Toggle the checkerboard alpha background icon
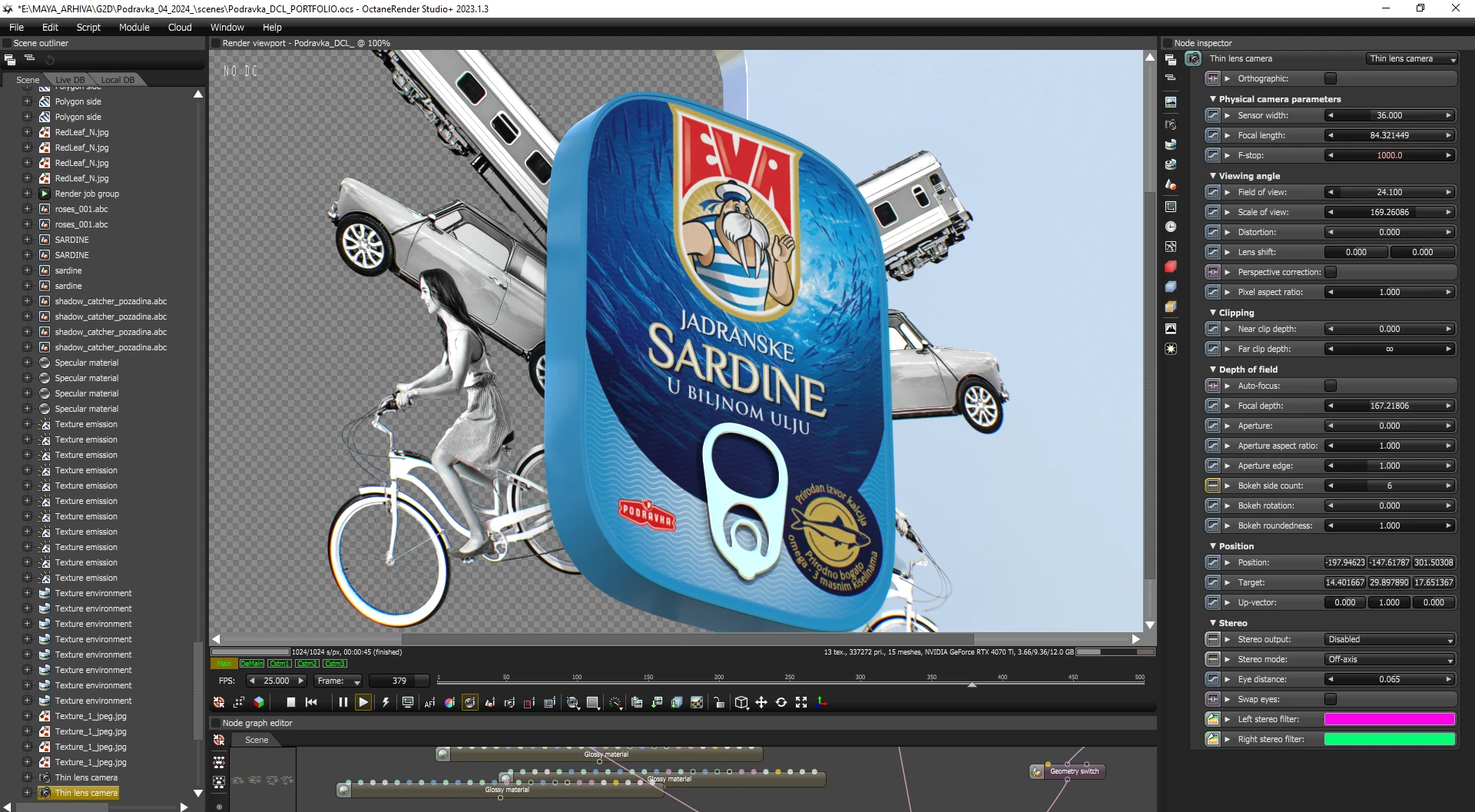The height and width of the screenshot is (812, 1475). click(697, 702)
